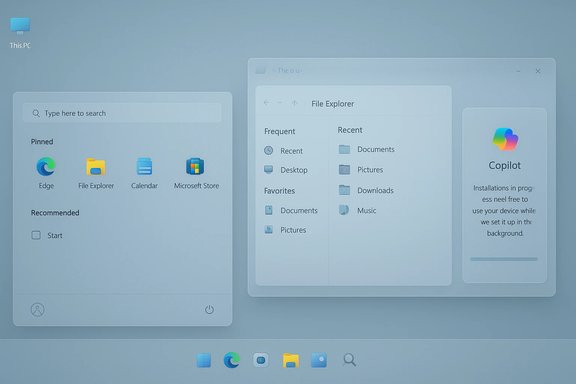Open File Explorer from the taskbar
This screenshot has width=576, height=384.
coord(291,360)
